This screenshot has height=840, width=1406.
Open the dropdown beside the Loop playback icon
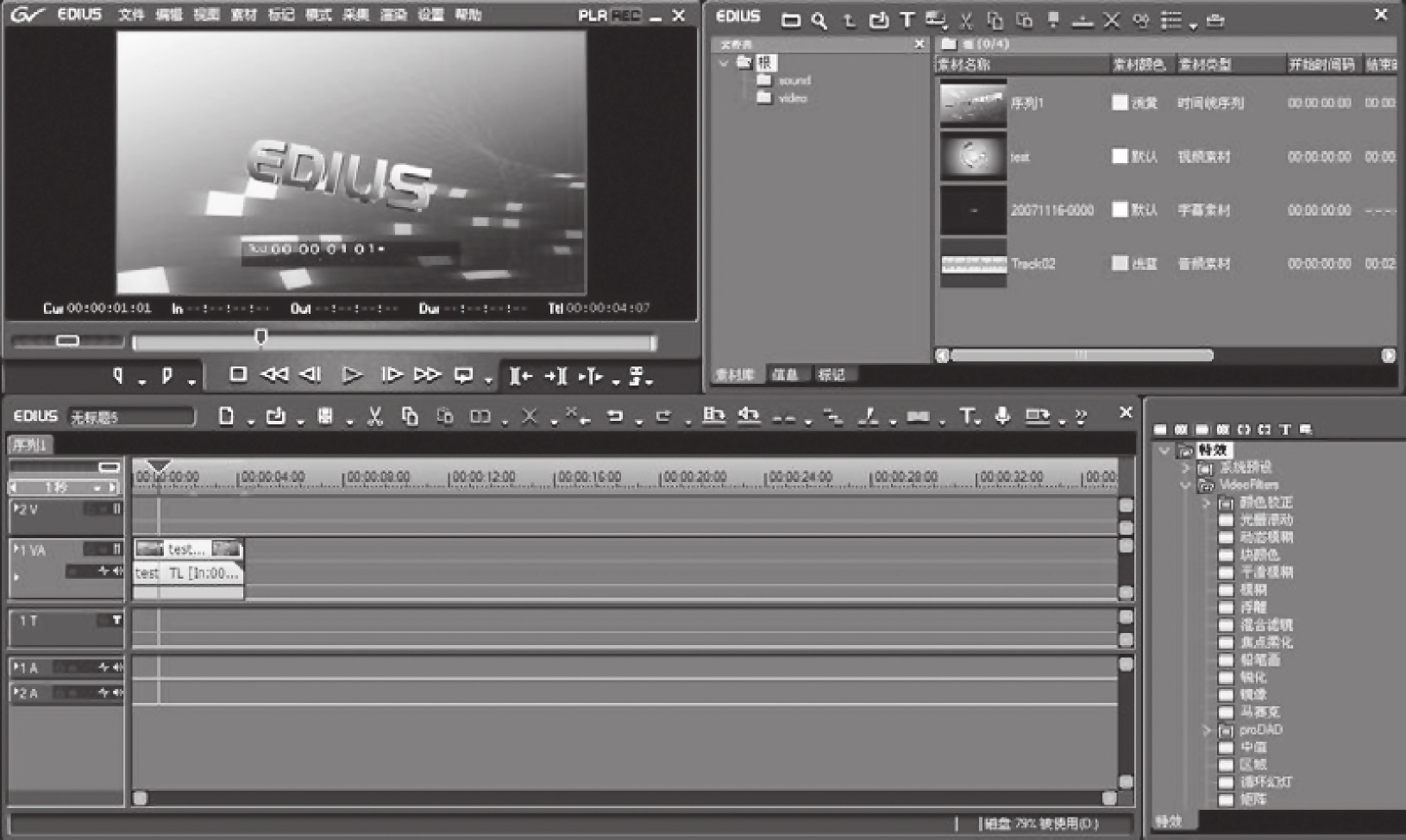click(488, 380)
